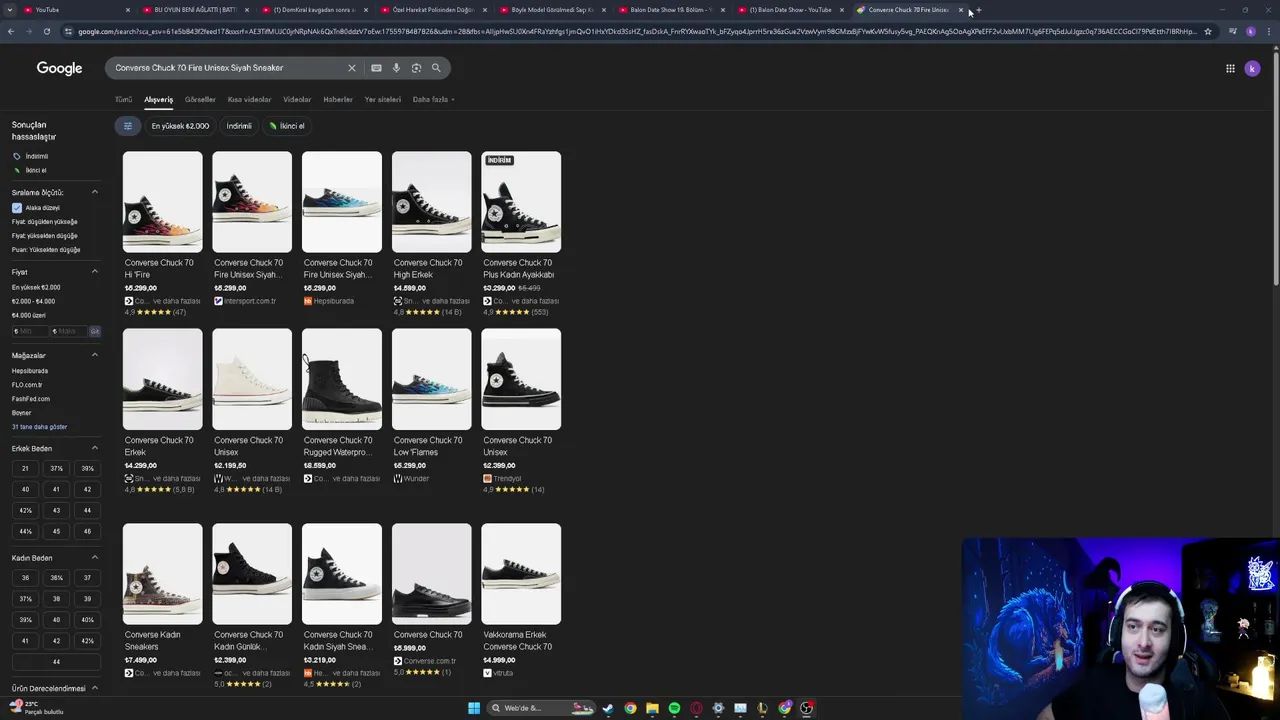Screen dimensions: 1280x720
Task: Open File Explorer from the taskbar
Action: (x=652, y=708)
